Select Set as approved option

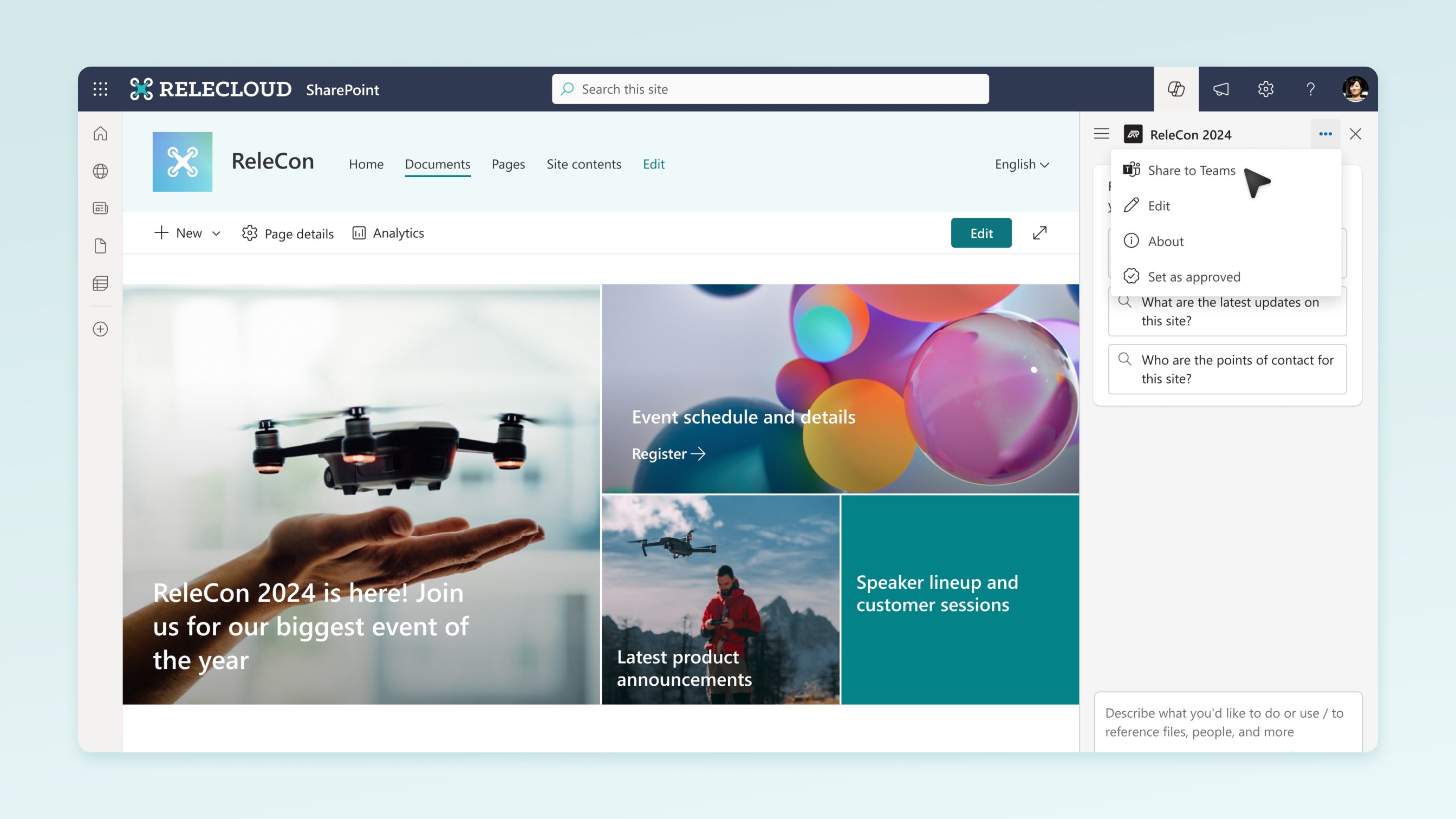click(x=1194, y=276)
